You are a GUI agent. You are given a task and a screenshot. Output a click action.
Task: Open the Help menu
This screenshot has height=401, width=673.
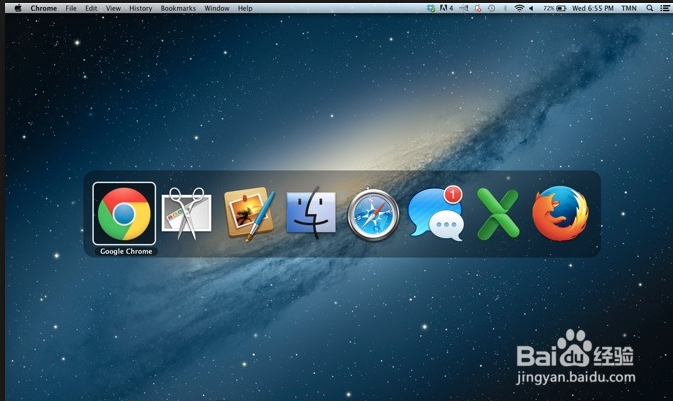pyautogui.click(x=245, y=8)
